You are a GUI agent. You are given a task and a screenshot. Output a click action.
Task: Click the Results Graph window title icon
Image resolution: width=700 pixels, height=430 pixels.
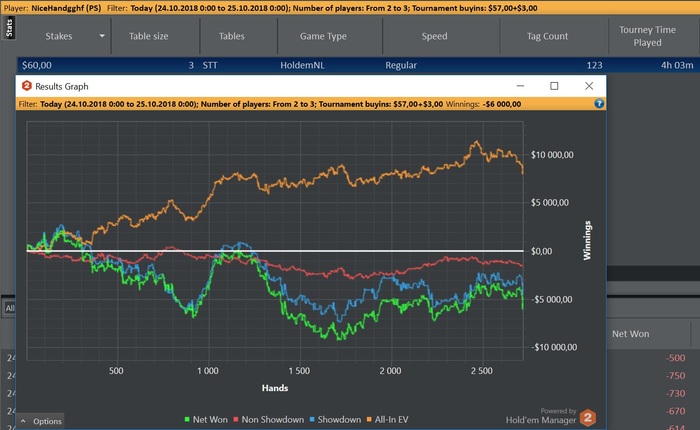coord(27,86)
